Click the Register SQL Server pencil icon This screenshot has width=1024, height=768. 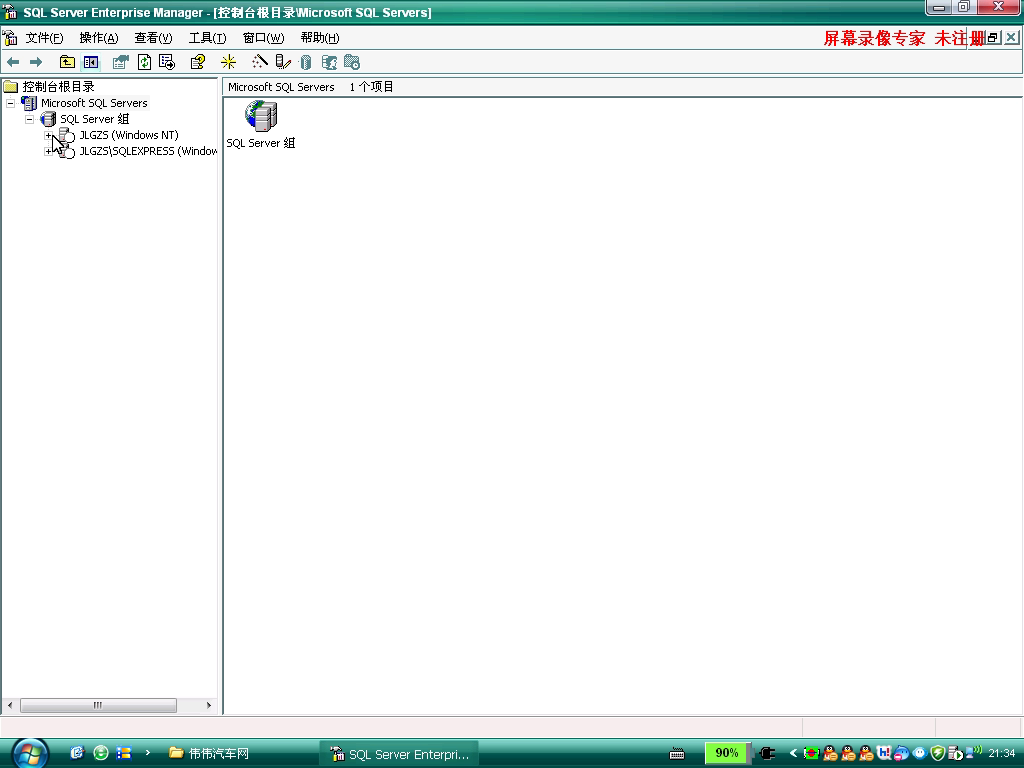(x=283, y=62)
